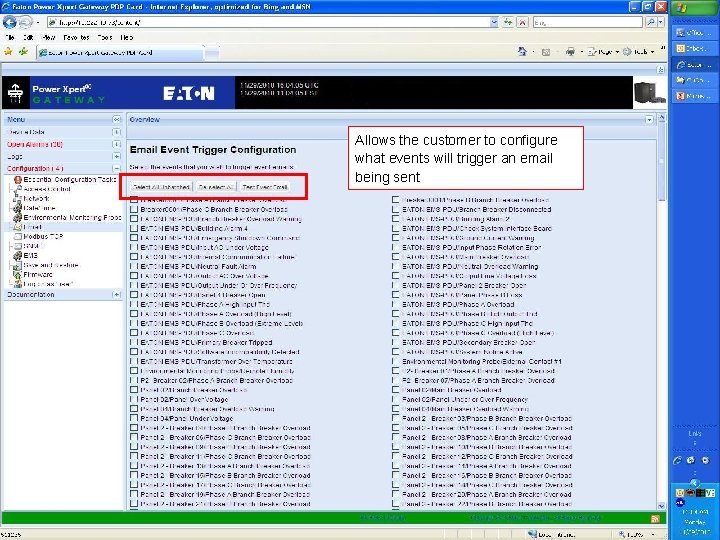Click the orange RSS feed icon in footer
The height and width of the screenshot is (540, 720).
click(x=655, y=518)
